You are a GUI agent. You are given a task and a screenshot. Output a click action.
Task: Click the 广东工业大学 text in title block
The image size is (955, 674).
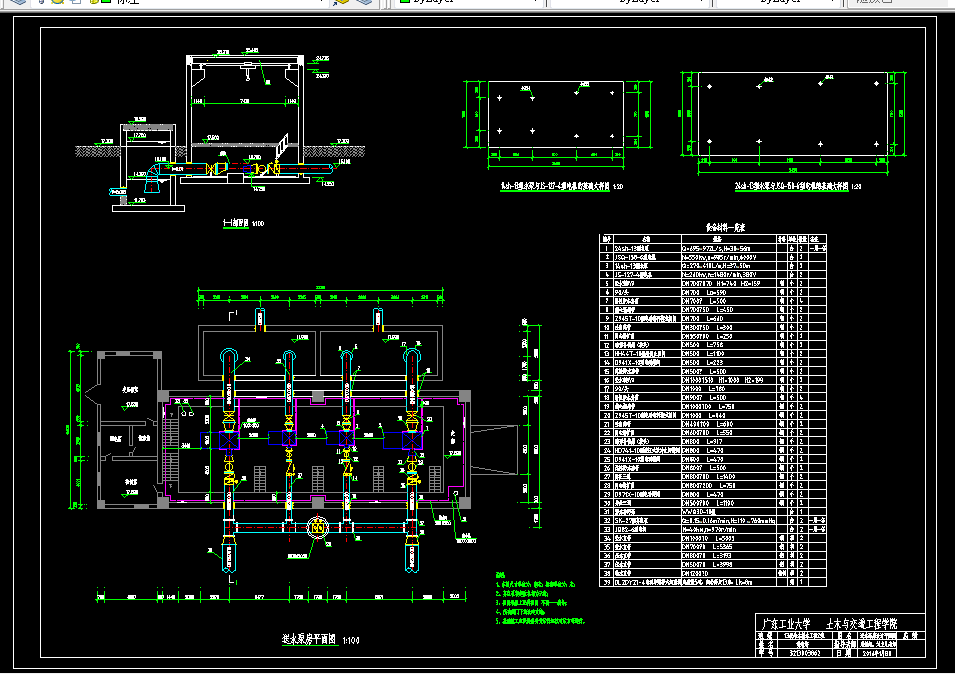786,624
